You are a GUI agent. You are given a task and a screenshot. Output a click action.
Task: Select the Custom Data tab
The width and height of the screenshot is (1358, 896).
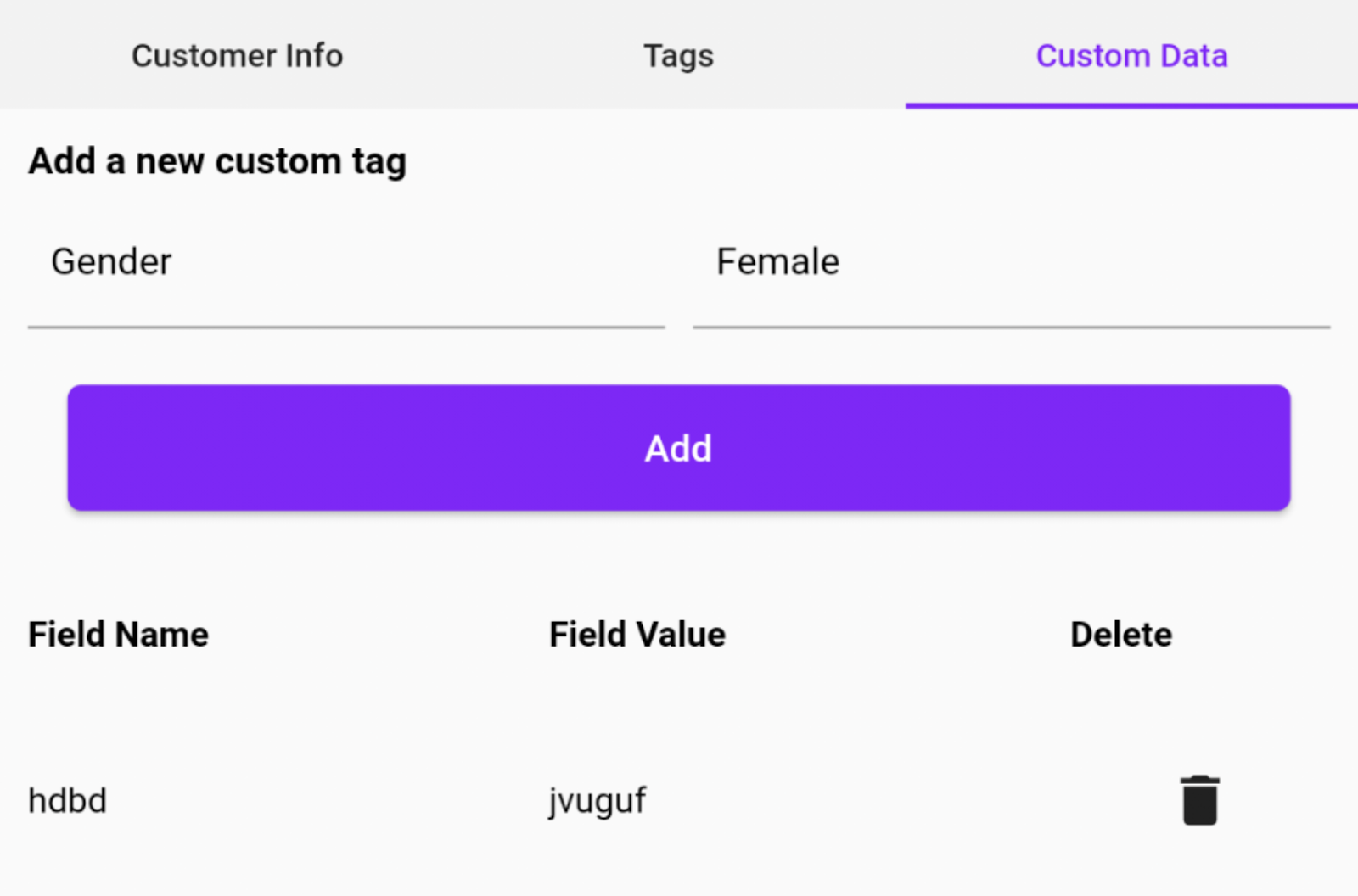click(1131, 56)
